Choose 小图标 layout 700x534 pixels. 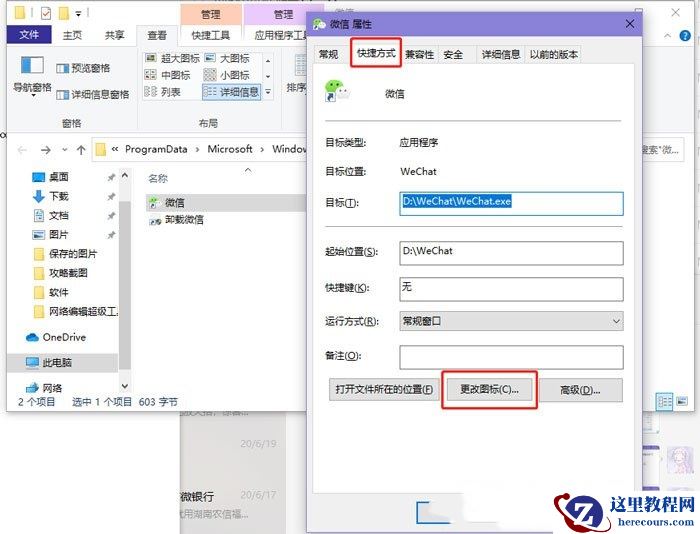coord(227,75)
